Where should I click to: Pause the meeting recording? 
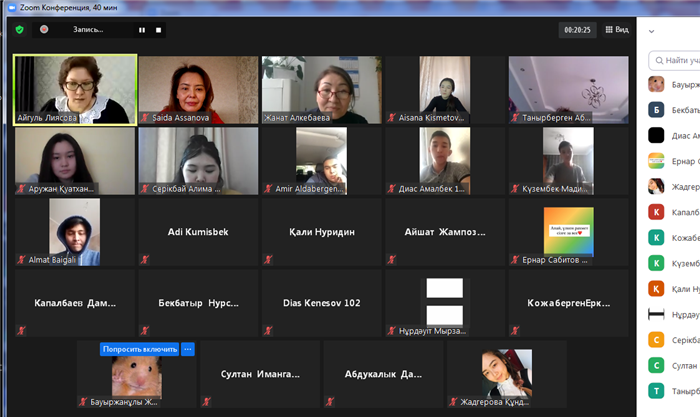point(142,30)
